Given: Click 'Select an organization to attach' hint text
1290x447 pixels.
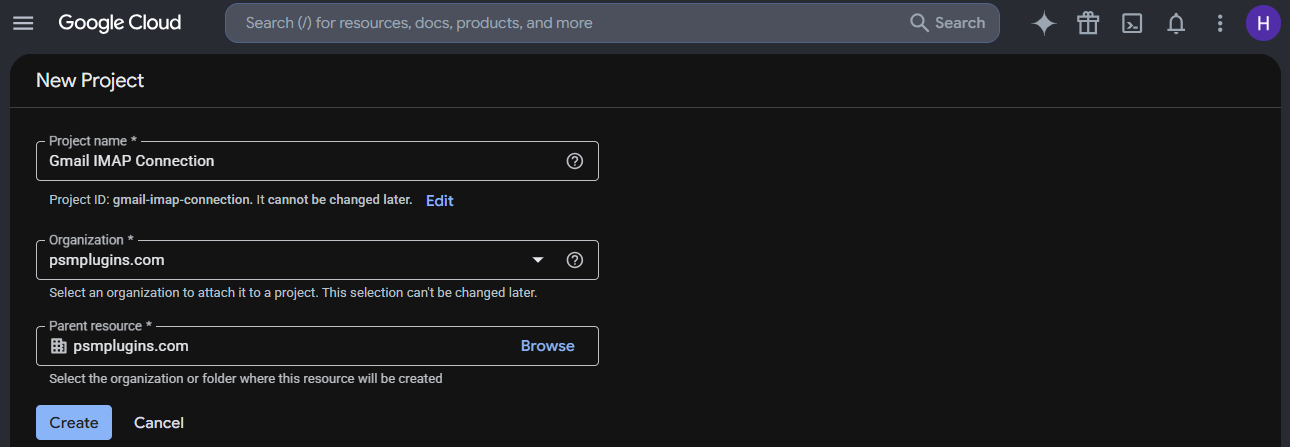Looking at the screenshot, I should (x=293, y=293).
